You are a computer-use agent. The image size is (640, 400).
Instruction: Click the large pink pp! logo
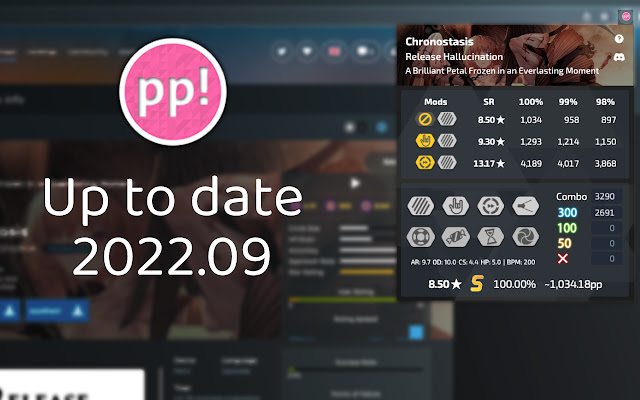click(173, 91)
